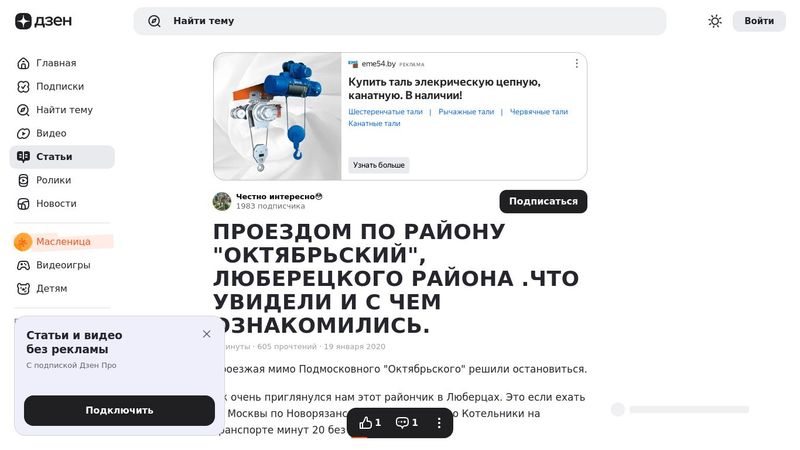Screen dimensions: 800x450
Task: Click the Дзен logo
Action: 43,21
